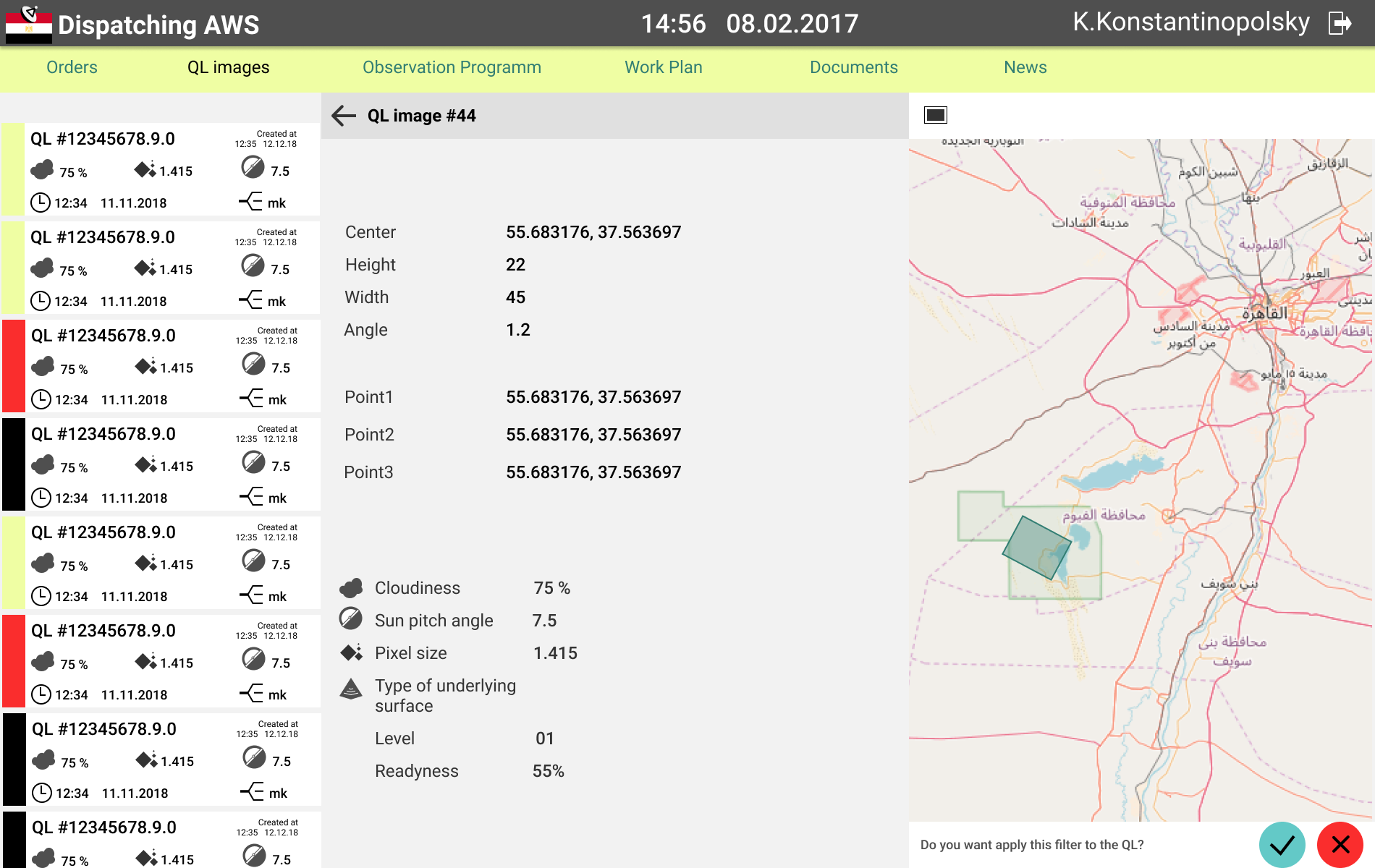Click the QL image #44 heading
The height and width of the screenshot is (868, 1375).
coord(421,116)
